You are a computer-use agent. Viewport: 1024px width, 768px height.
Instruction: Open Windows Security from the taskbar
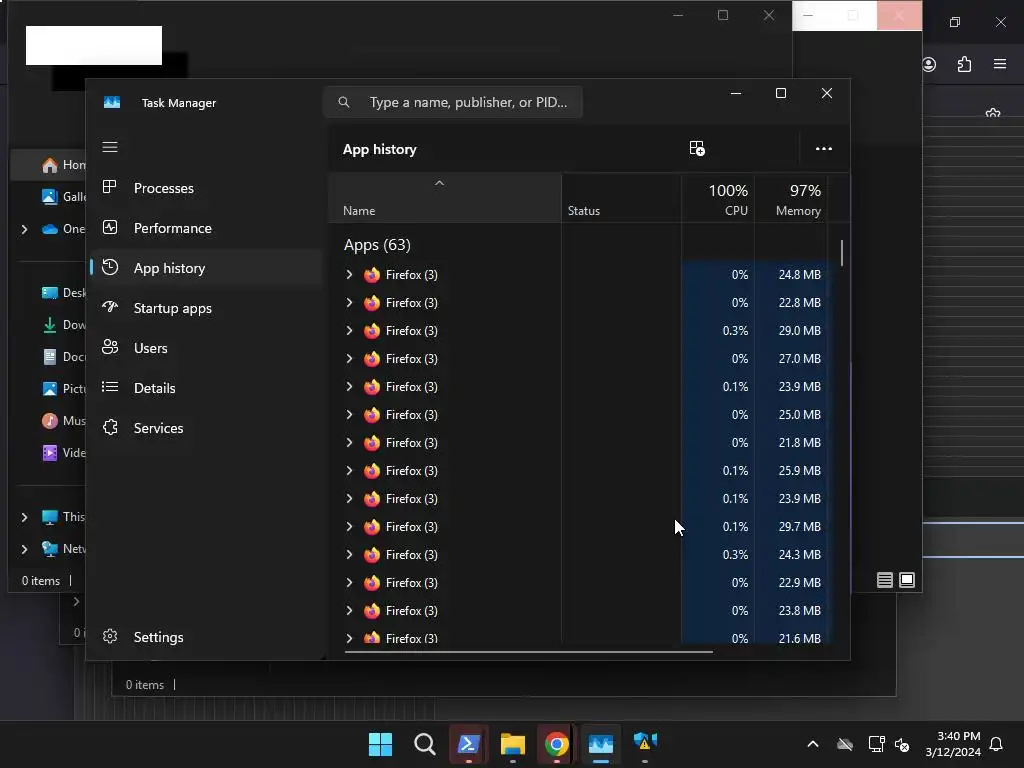645,744
